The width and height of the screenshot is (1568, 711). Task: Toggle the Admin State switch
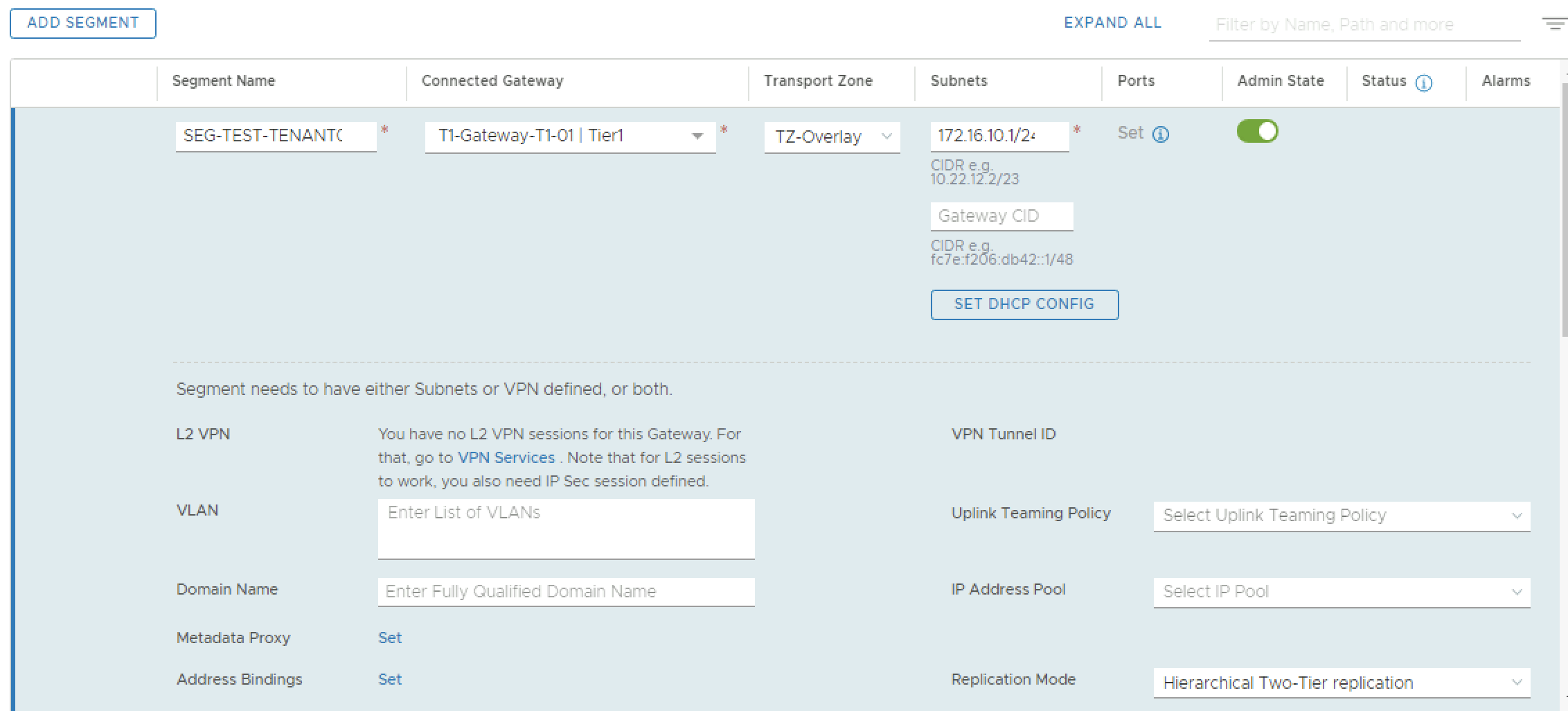(1257, 131)
